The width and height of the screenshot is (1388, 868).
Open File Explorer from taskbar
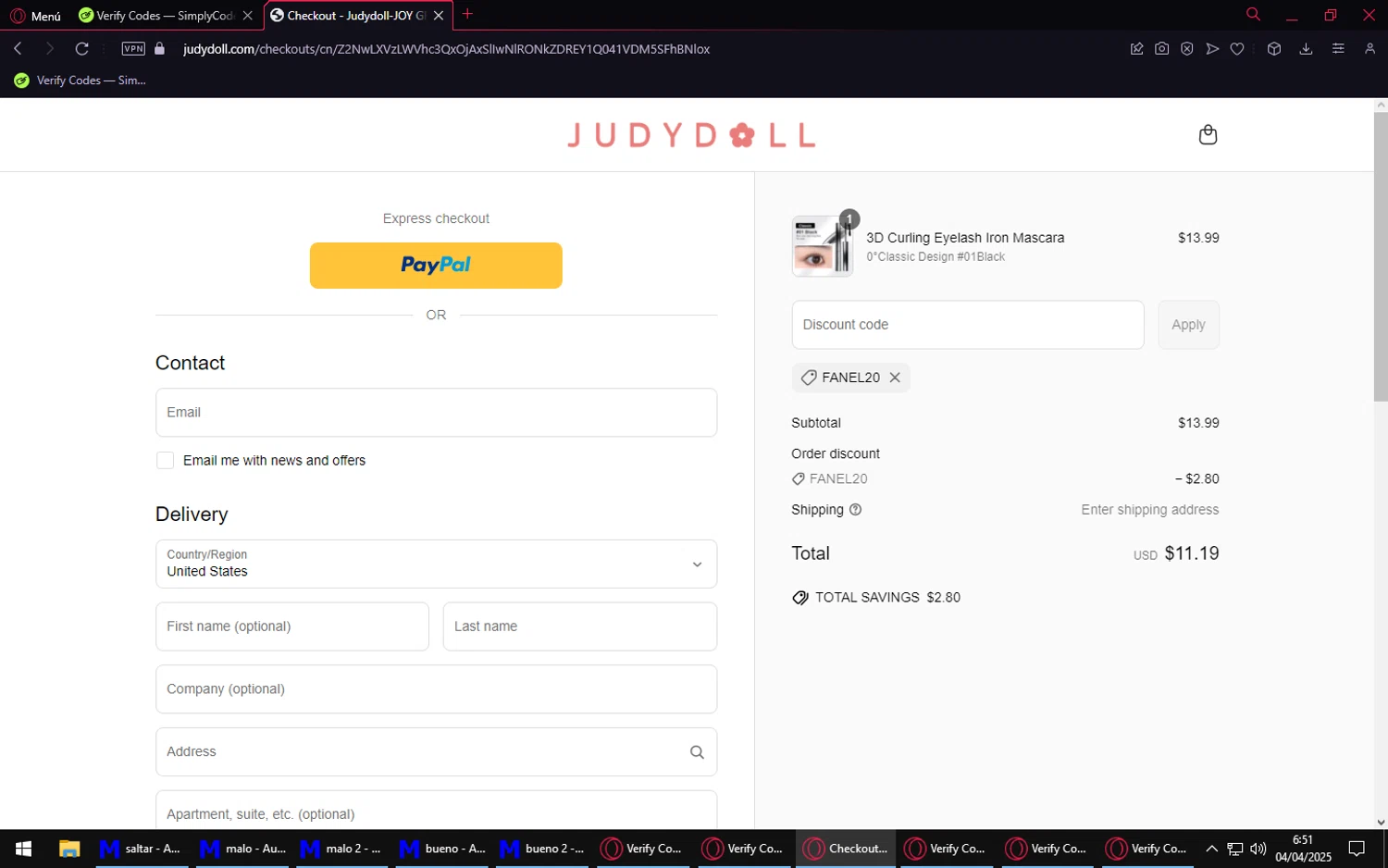tap(69, 849)
